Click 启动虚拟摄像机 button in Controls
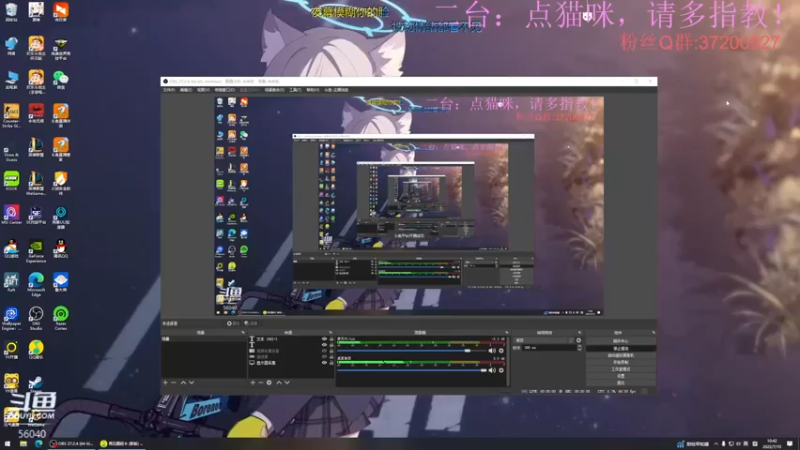The width and height of the screenshot is (800, 450). tap(620, 355)
